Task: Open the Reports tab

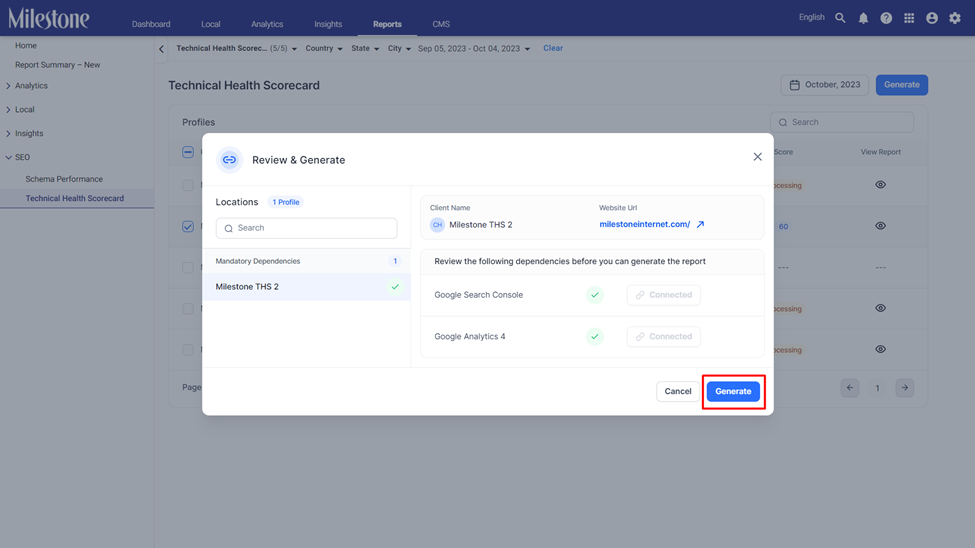Action: click(387, 24)
